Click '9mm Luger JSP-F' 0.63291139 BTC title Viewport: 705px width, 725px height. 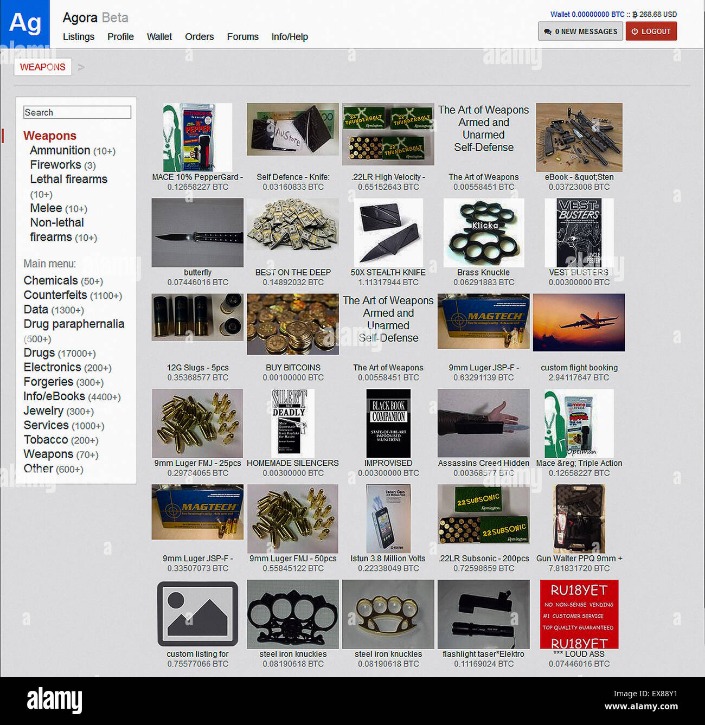pos(484,368)
